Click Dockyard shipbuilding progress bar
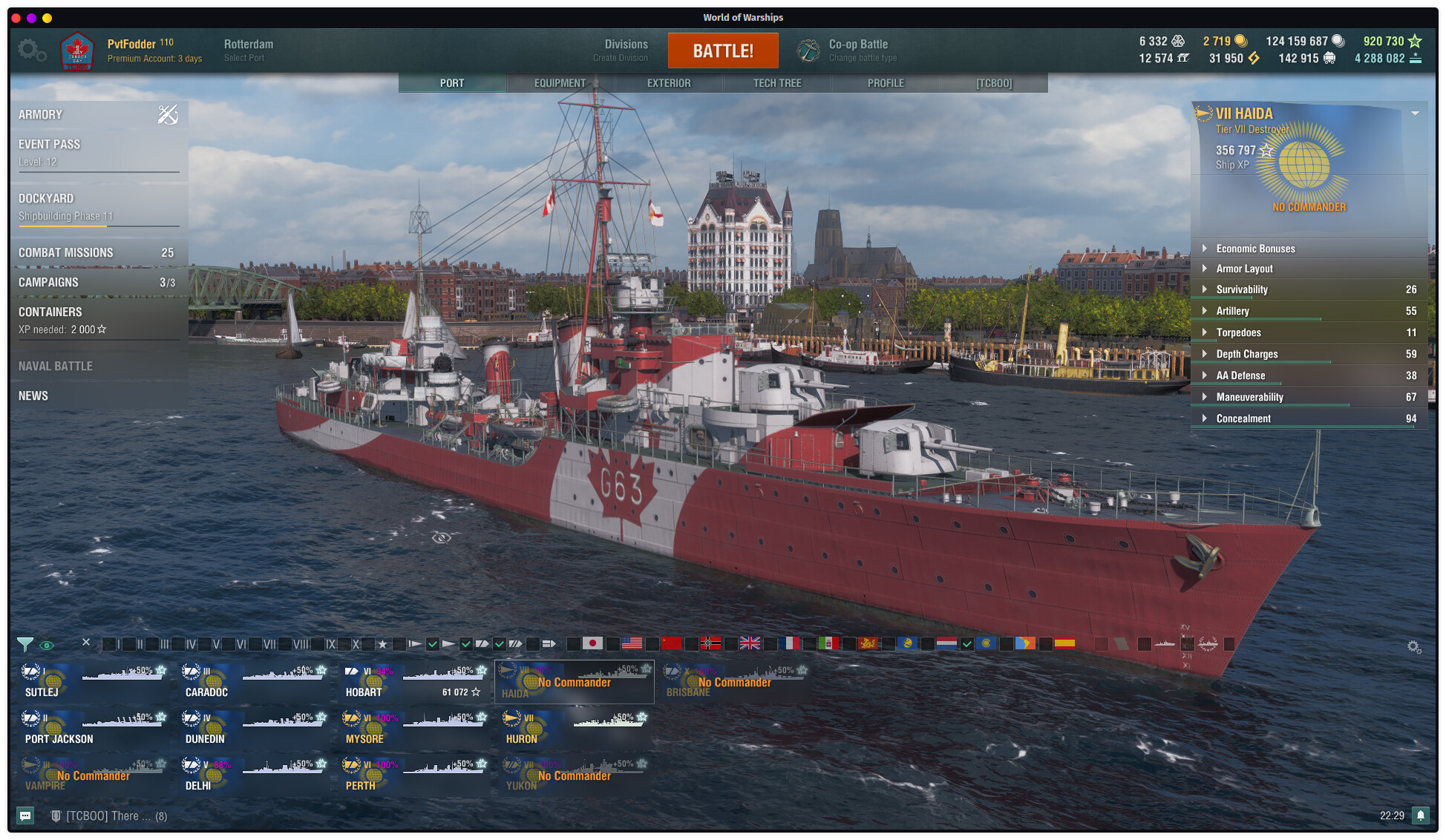Viewport: 1446px width, 840px height. pos(99,226)
